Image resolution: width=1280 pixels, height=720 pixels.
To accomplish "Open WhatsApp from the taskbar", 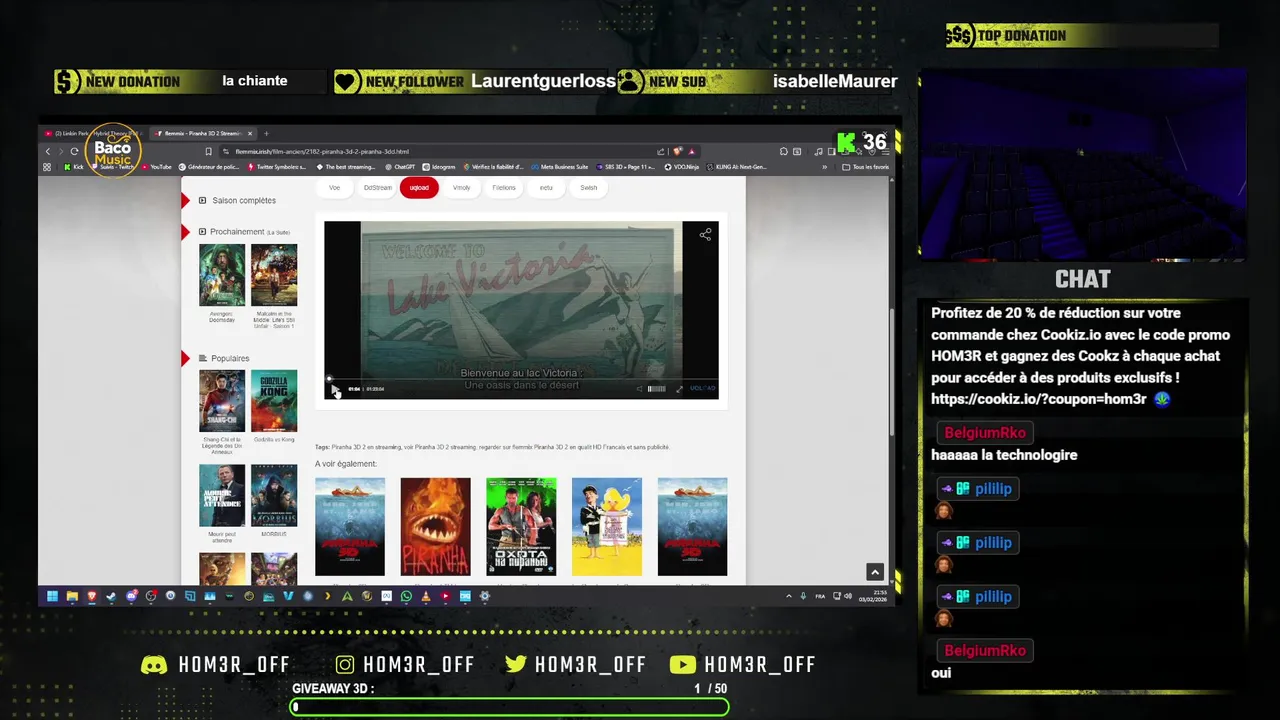I will pyautogui.click(x=406, y=596).
